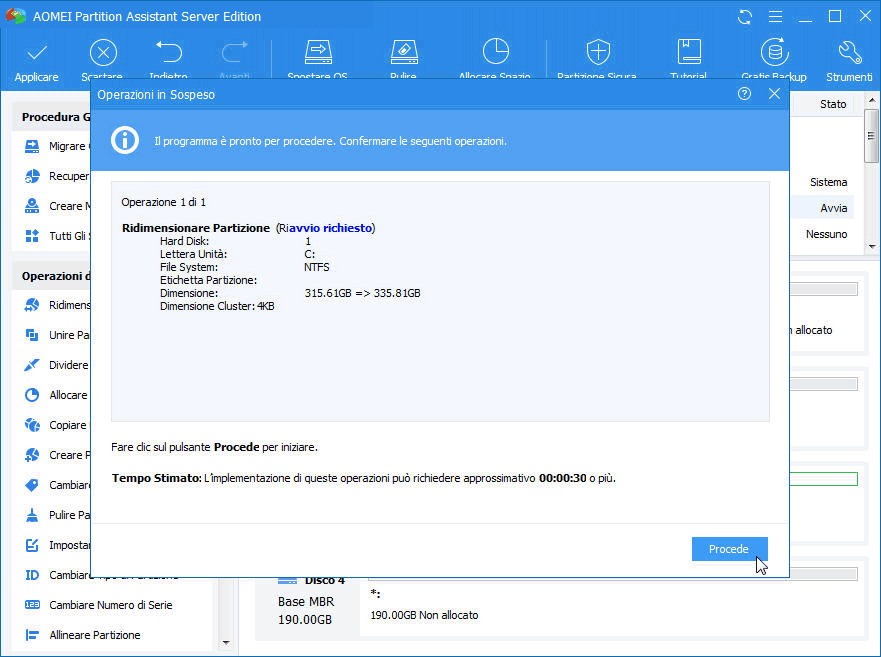This screenshot has width=881, height=657.
Task: Open the Tutorial book icon
Action: [x=689, y=52]
